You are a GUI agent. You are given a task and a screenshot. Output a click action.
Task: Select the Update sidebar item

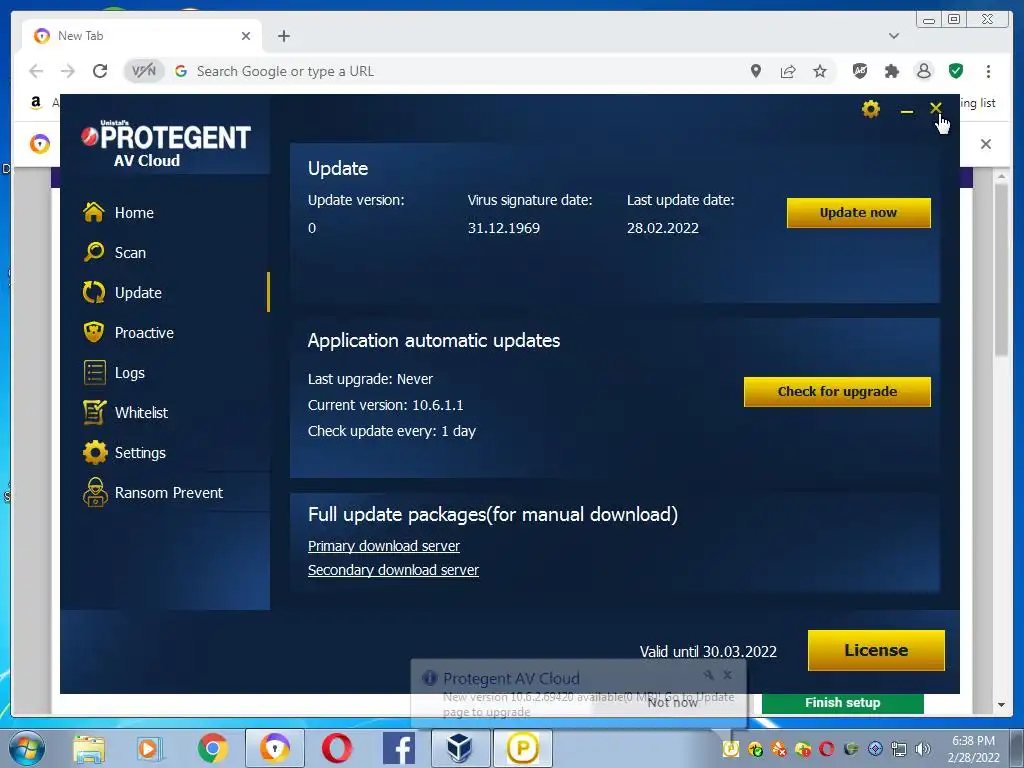tap(123, 293)
